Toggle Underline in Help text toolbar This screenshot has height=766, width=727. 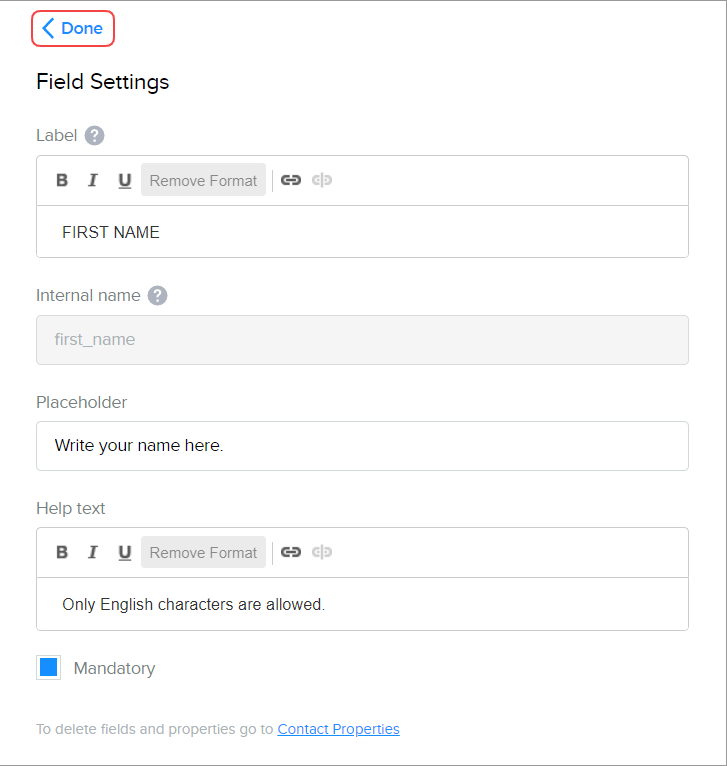coord(125,553)
